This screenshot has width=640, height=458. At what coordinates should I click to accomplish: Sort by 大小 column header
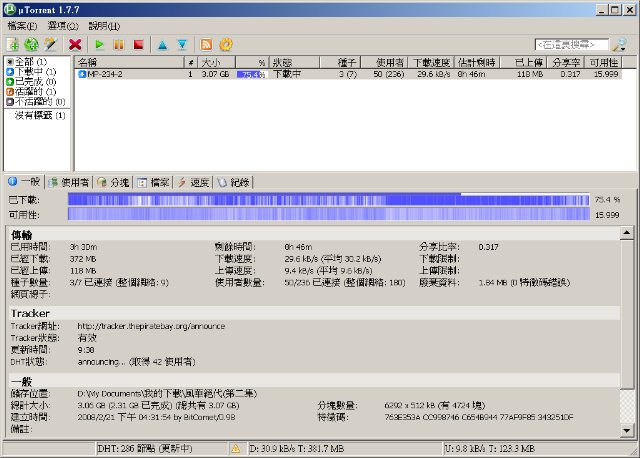tap(216, 62)
